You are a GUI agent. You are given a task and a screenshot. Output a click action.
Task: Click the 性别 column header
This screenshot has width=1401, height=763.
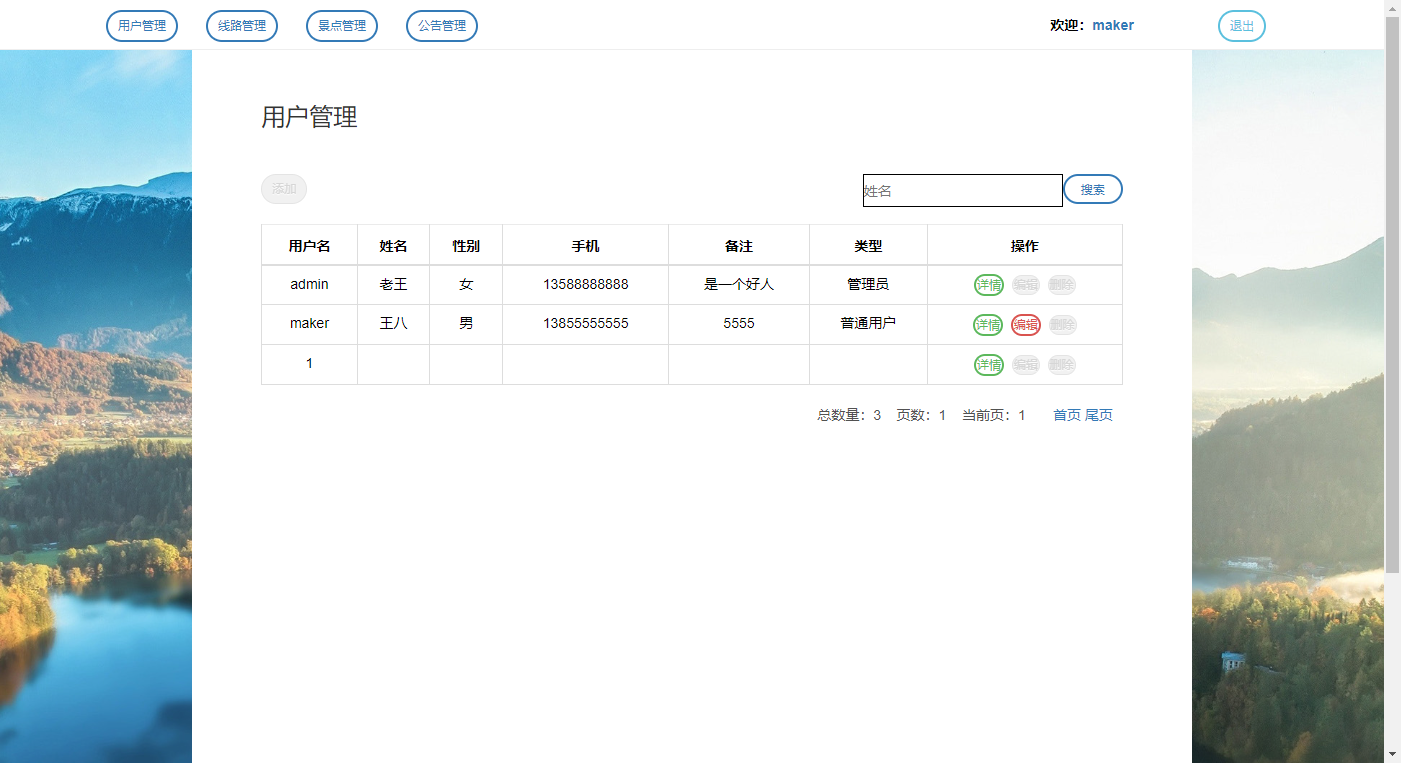tap(466, 245)
